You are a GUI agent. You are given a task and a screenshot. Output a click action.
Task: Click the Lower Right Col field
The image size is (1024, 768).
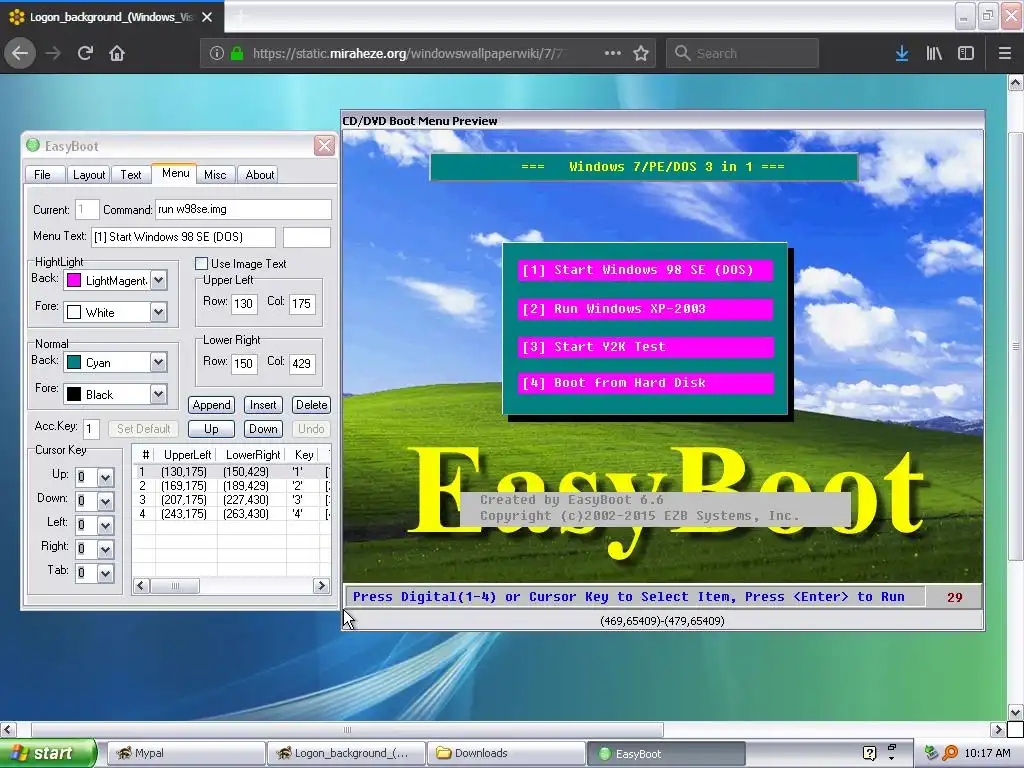point(302,364)
